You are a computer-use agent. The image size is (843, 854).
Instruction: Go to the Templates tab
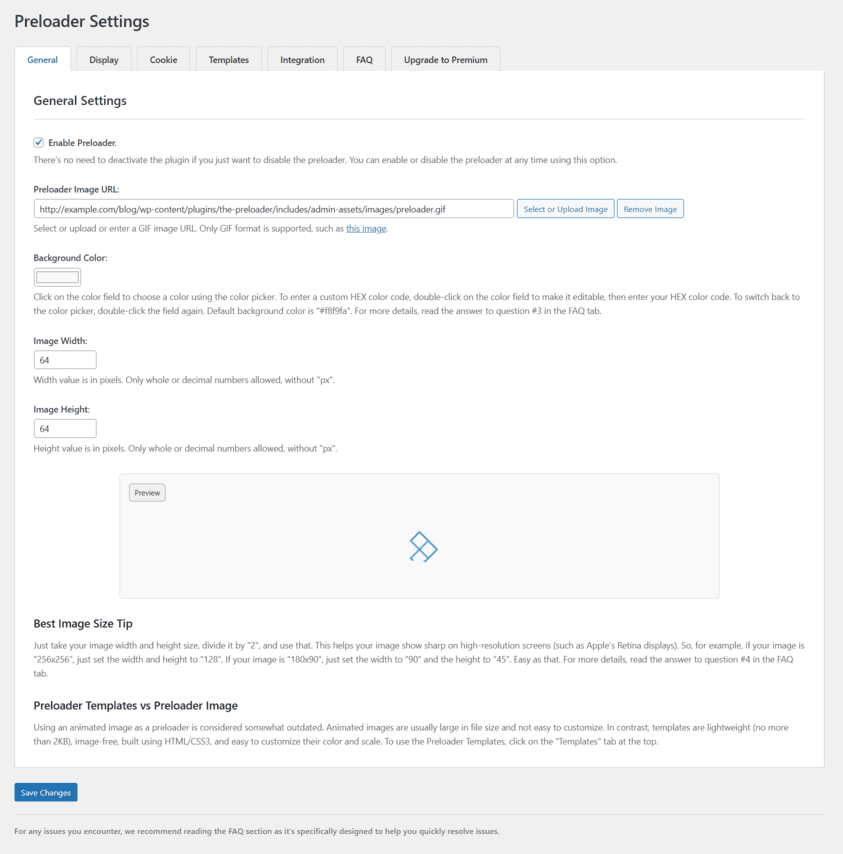(x=229, y=60)
